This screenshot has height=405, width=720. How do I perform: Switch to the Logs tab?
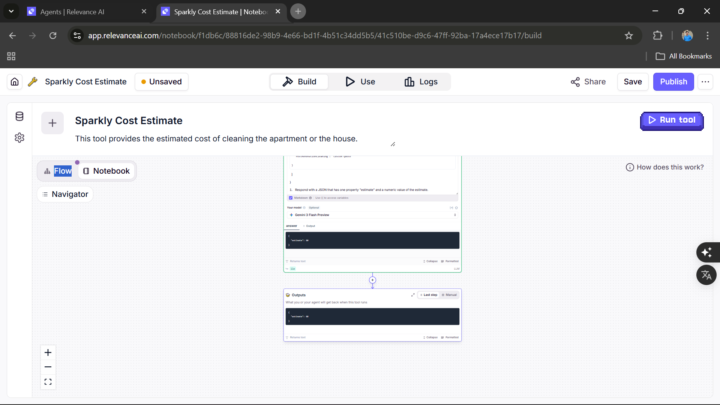point(421,82)
